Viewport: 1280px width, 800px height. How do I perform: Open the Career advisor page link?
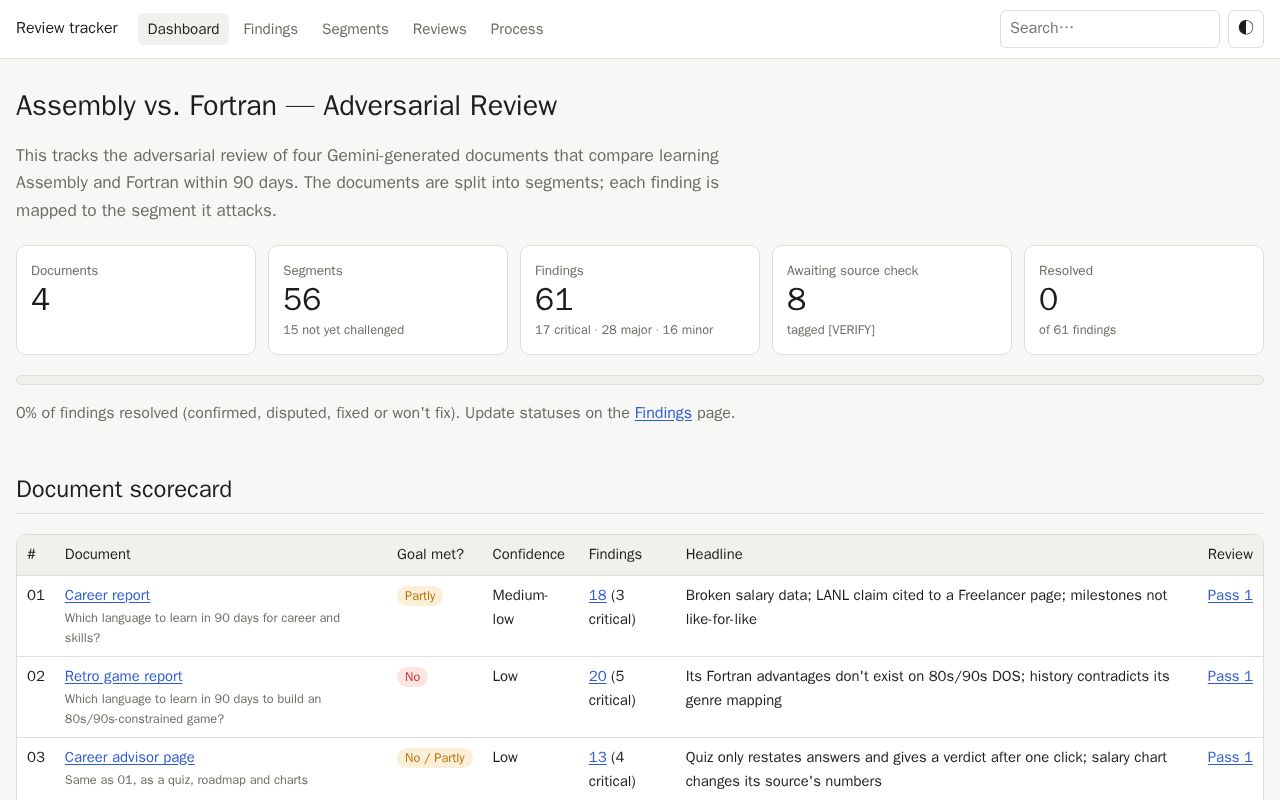129,757
